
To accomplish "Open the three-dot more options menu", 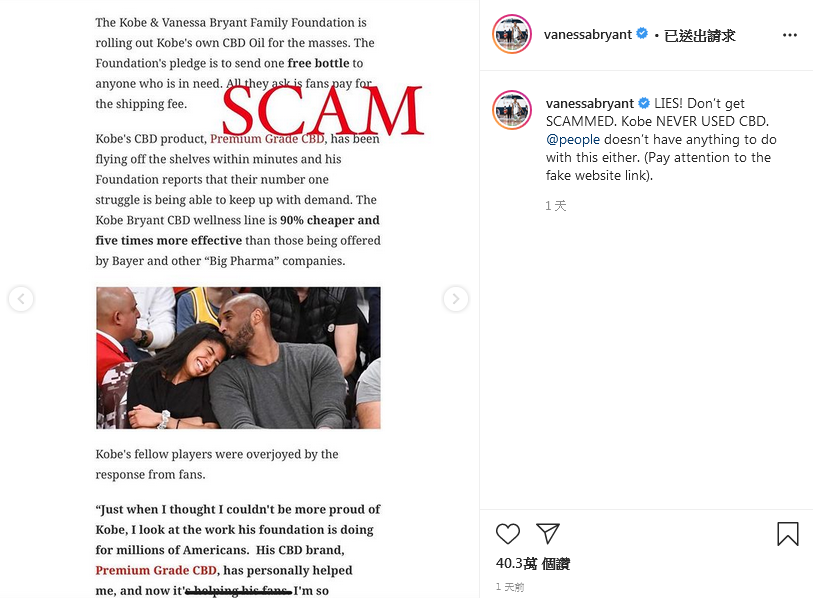I will tap(790, 35).
